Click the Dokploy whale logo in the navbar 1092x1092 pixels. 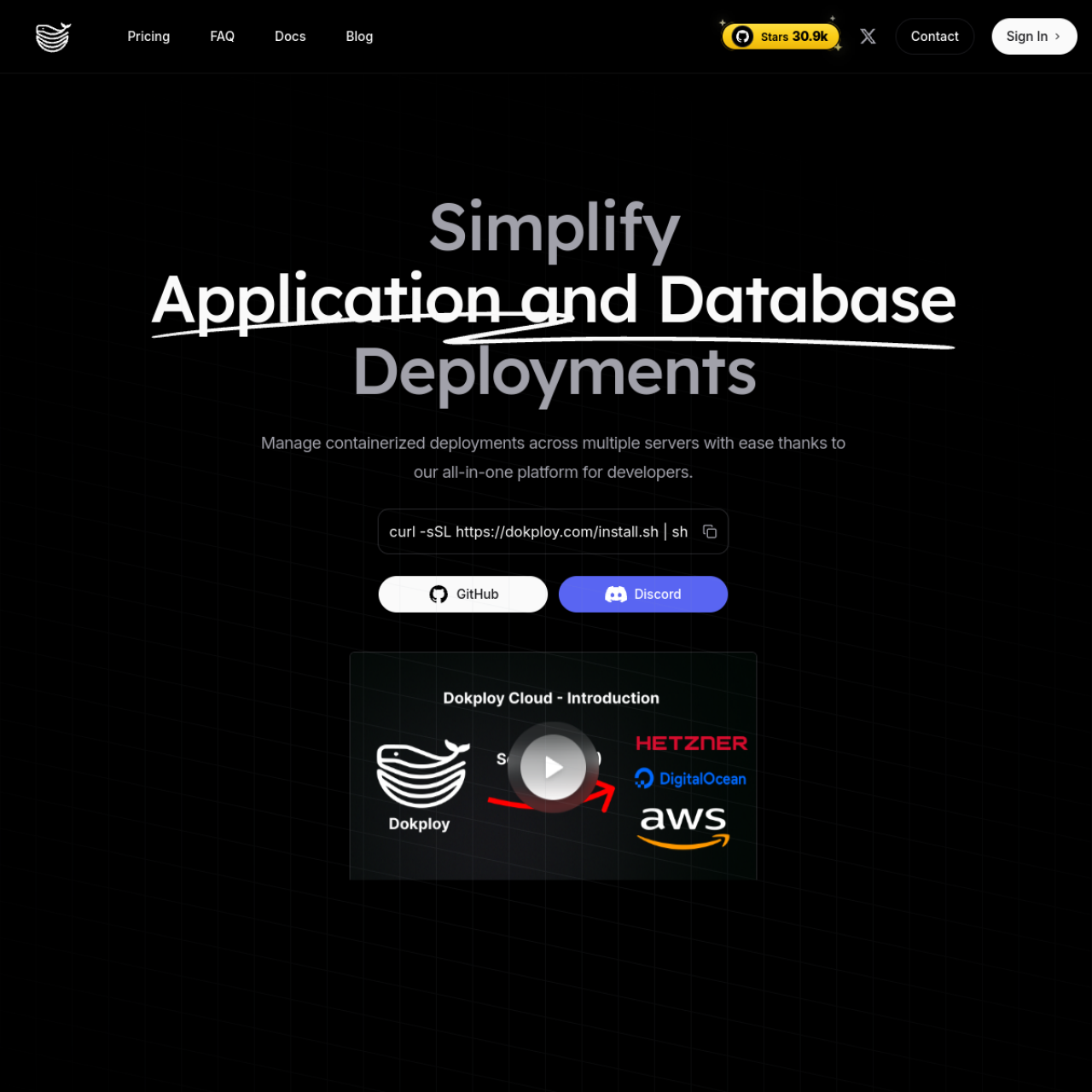[53, 37]
